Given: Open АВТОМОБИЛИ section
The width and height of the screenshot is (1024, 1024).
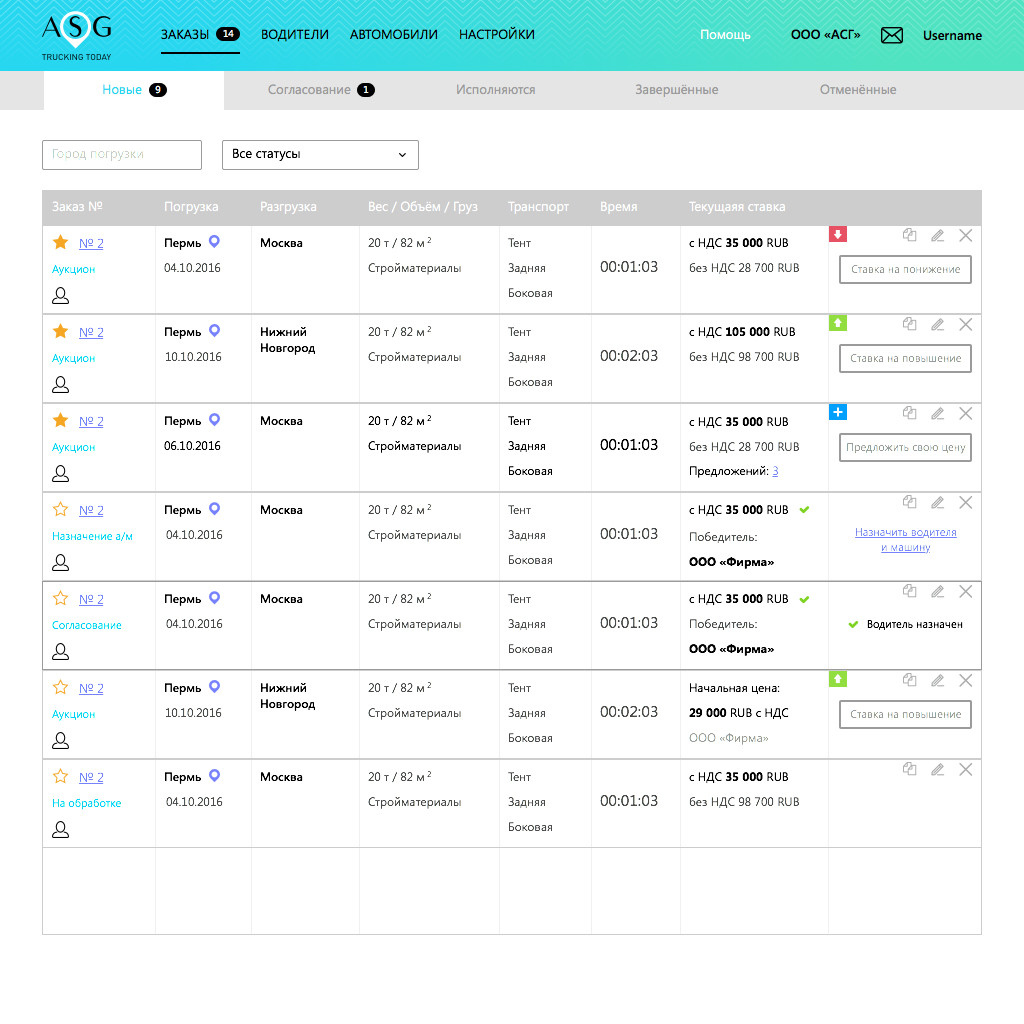Looking at the screenshot, I should [394, 35].
